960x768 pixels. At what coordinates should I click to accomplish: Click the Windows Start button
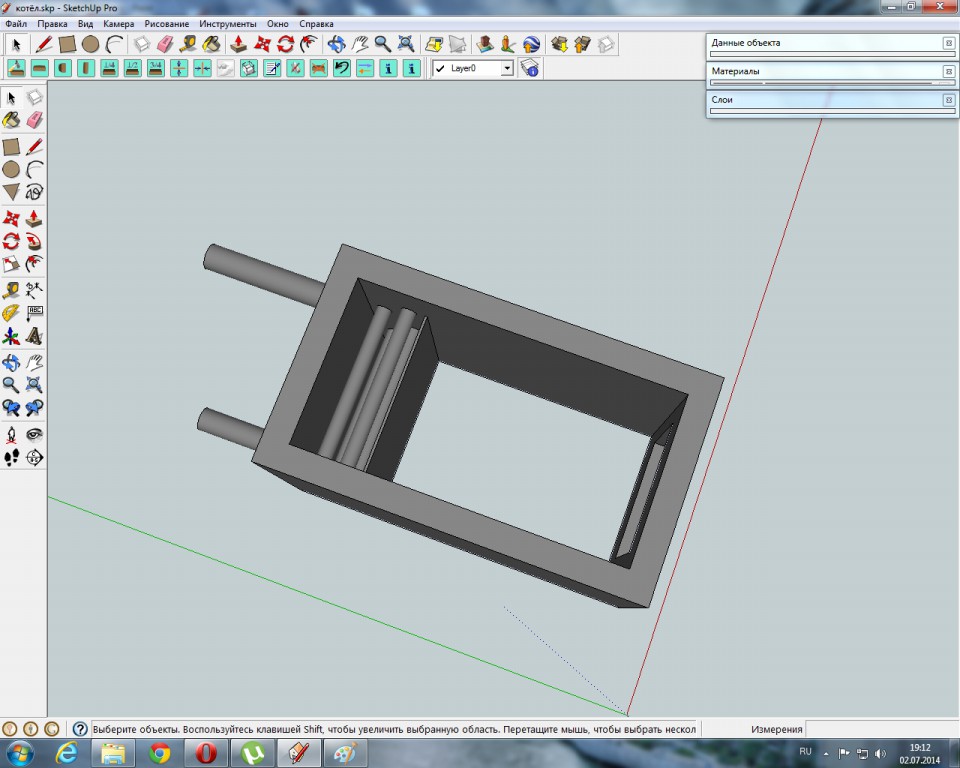20,752
